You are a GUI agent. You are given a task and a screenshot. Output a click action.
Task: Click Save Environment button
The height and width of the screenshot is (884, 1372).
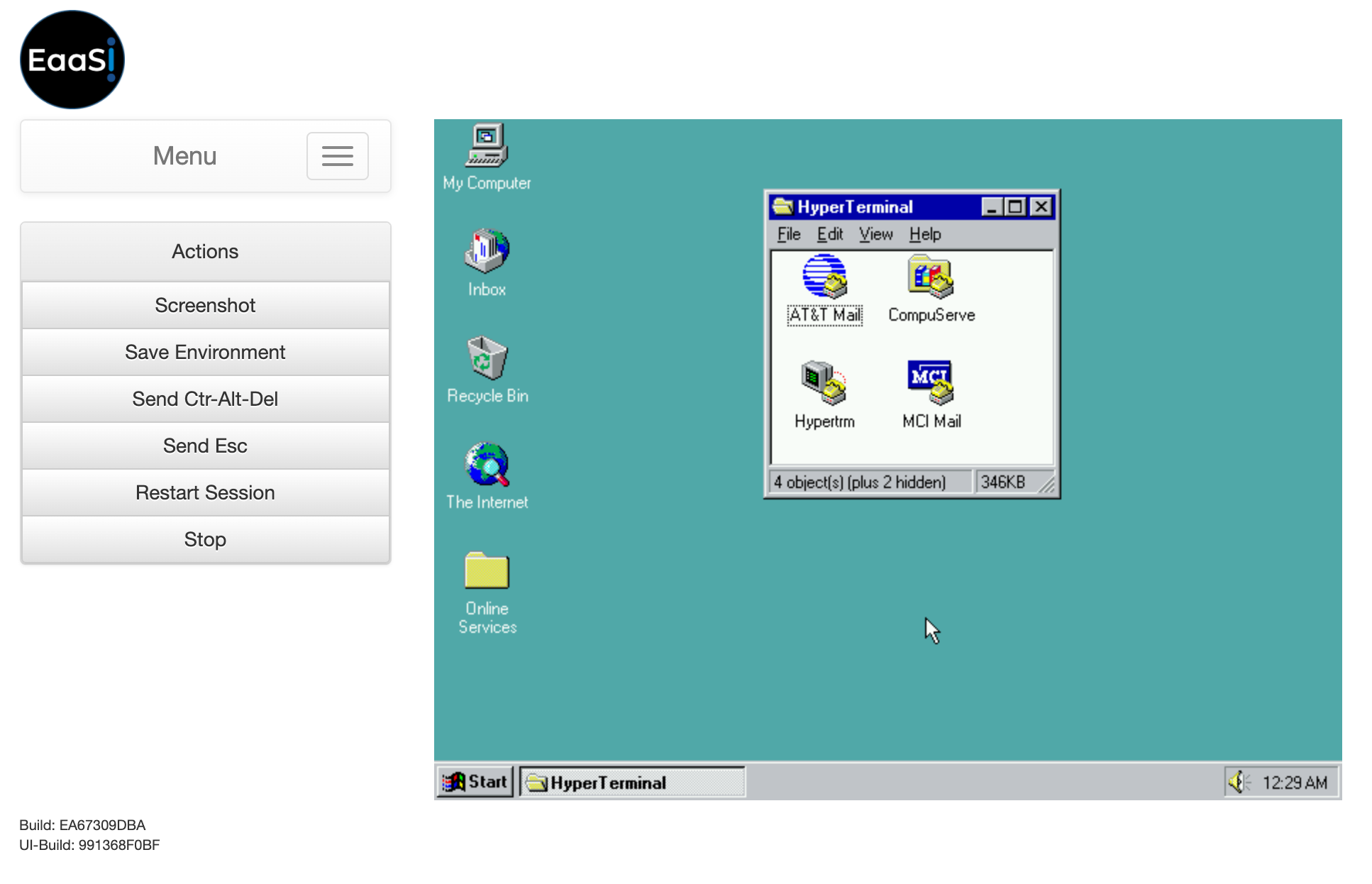[x=205, y=352]
